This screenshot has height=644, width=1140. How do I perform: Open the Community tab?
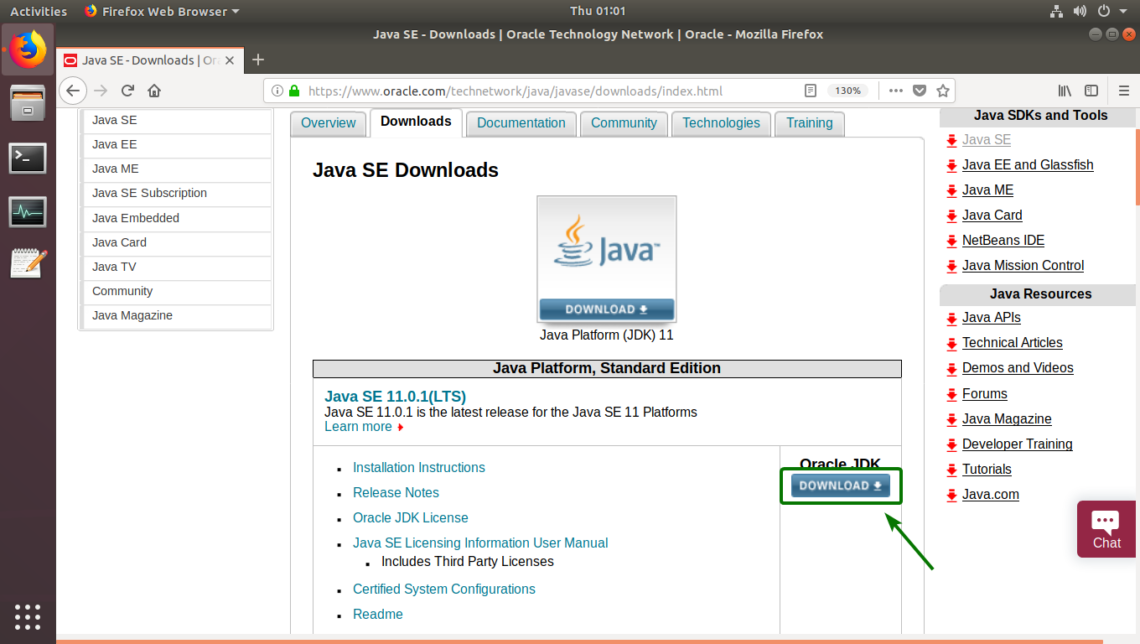click(624, 123)
